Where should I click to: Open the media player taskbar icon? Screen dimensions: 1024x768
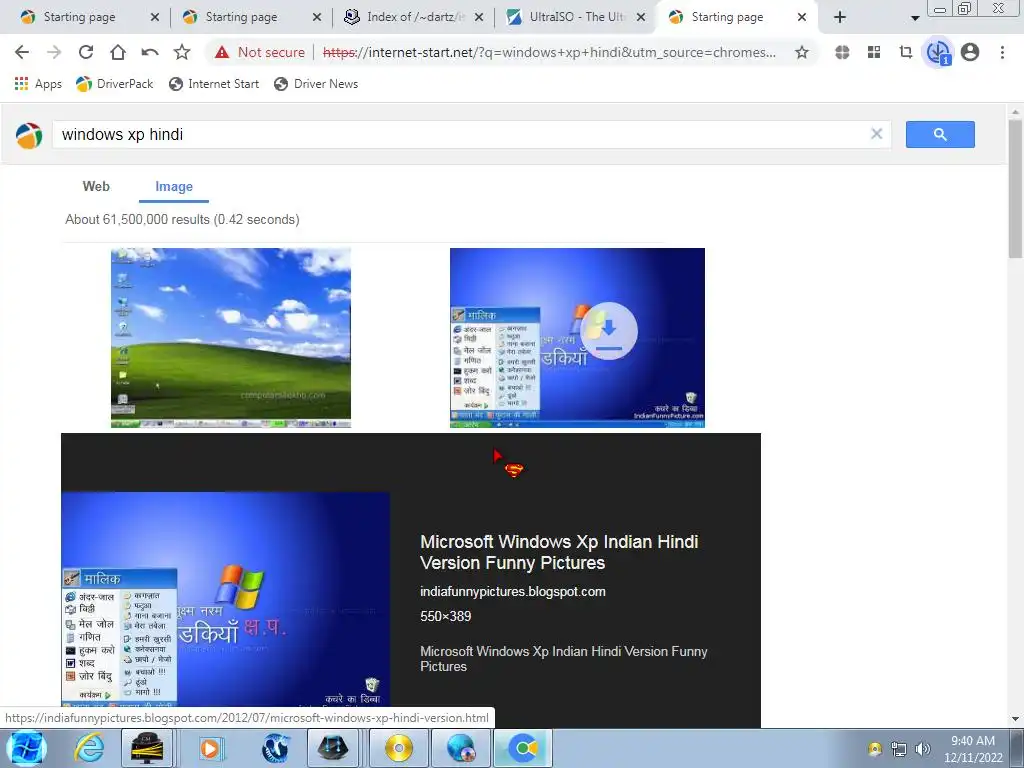pyautogui.click(x=210, y=748)
